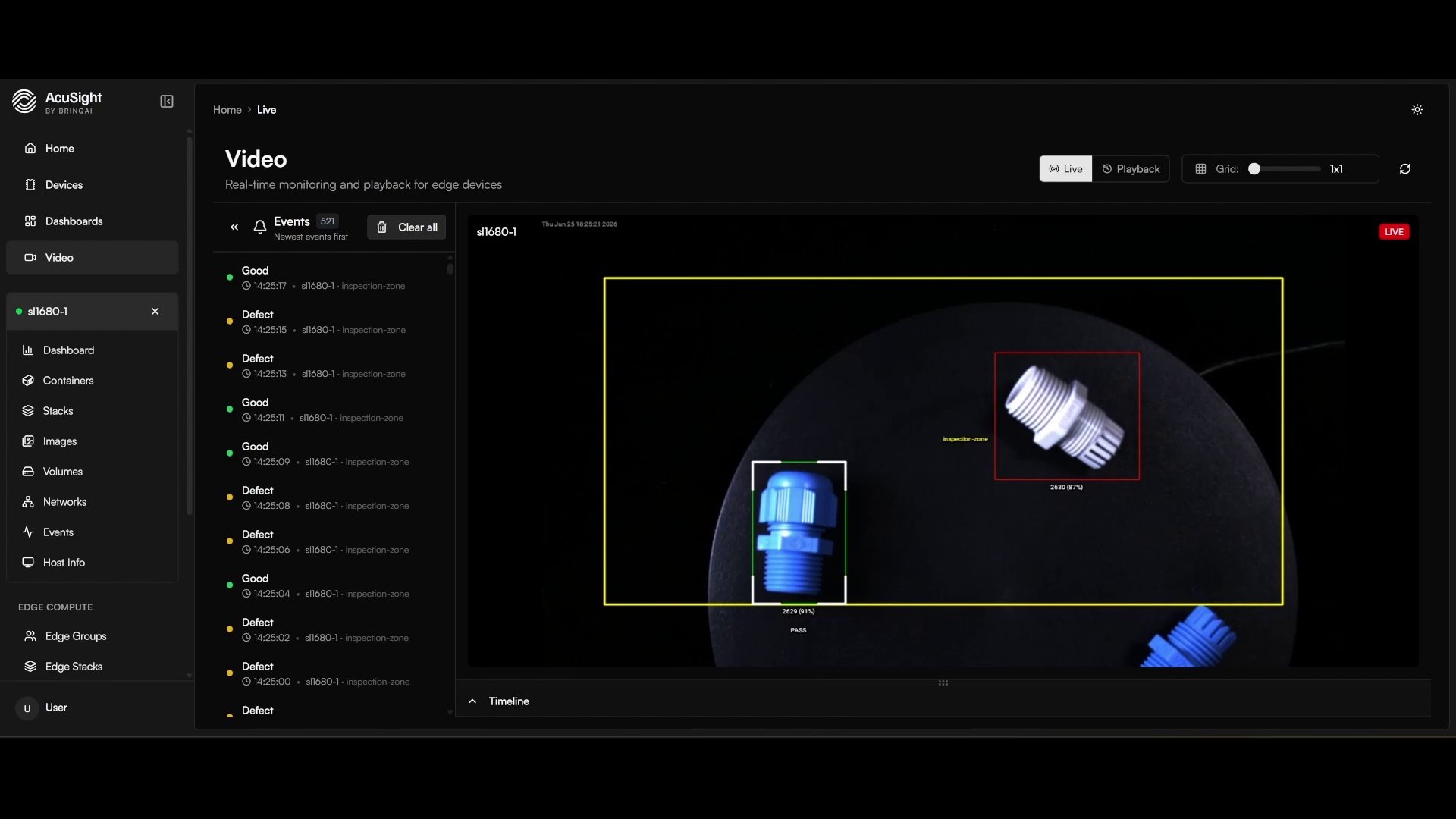Select the Good event at 14:25:11
1456x819 pixels.
click(331, 410)
